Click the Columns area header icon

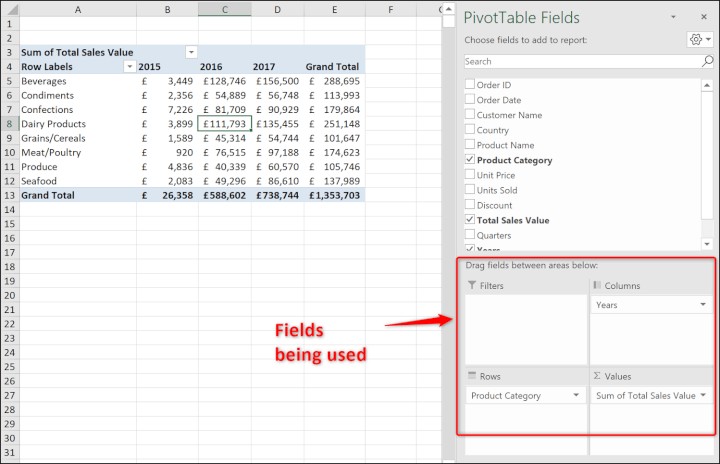[597, 285]
